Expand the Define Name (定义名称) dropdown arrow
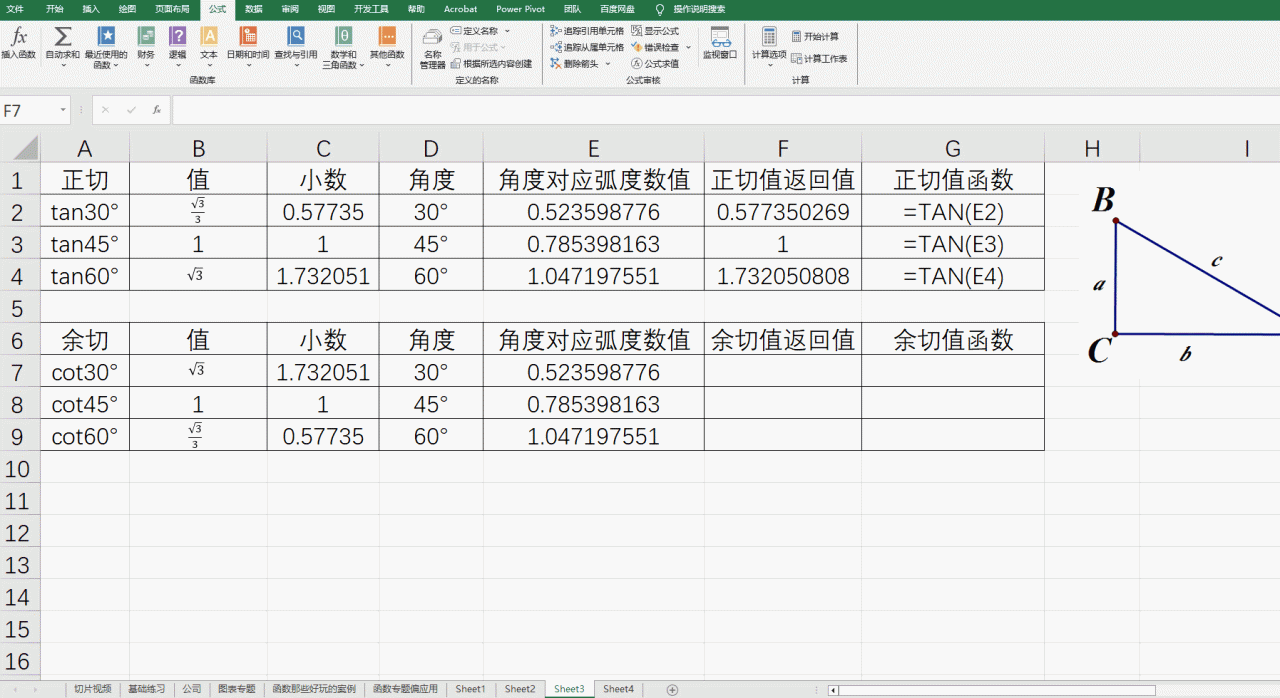 point(506,31)
